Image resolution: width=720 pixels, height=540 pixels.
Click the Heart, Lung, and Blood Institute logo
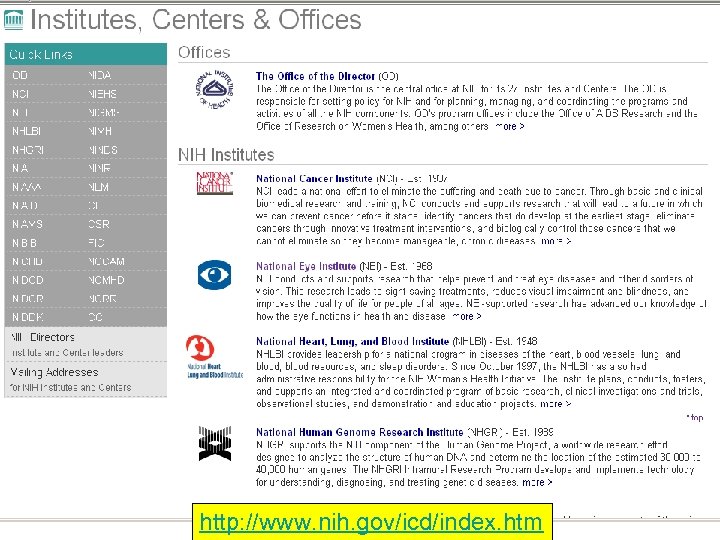[214, 356]
